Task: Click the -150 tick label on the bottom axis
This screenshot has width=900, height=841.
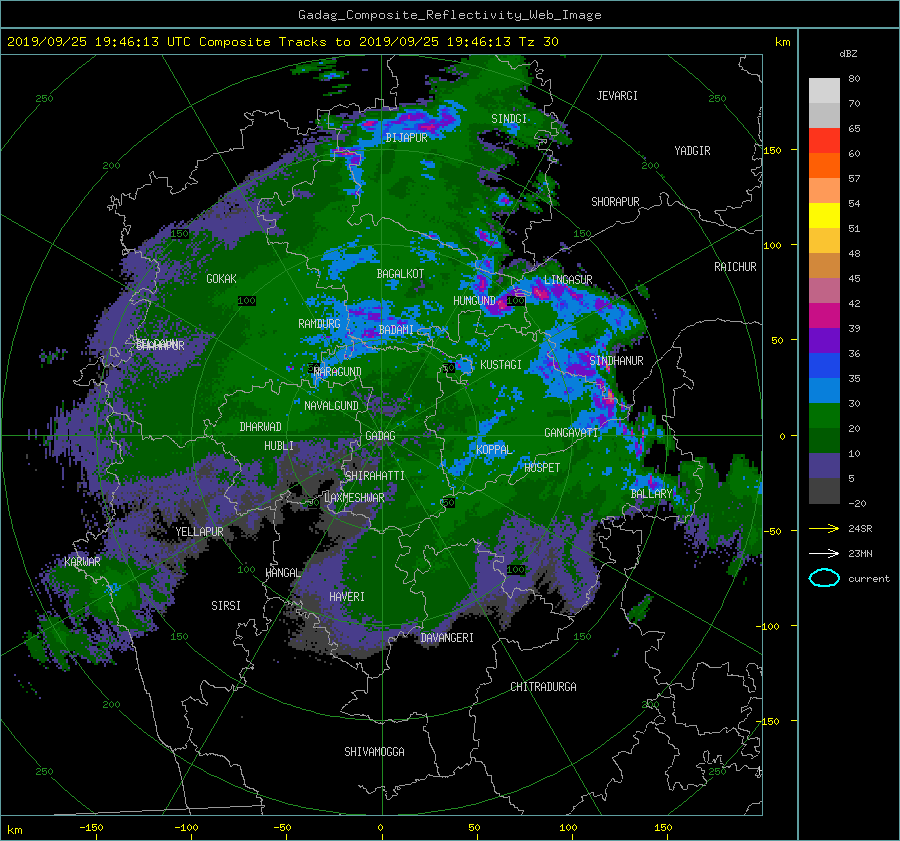Action: [x=91, y=828]
